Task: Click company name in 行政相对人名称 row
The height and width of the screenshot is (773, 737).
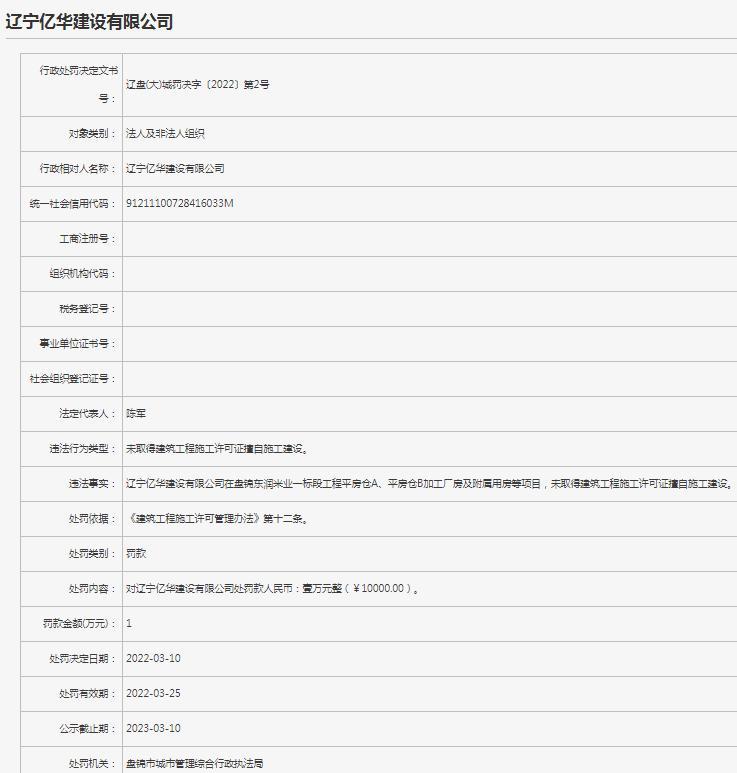Action: coord(175,169)
